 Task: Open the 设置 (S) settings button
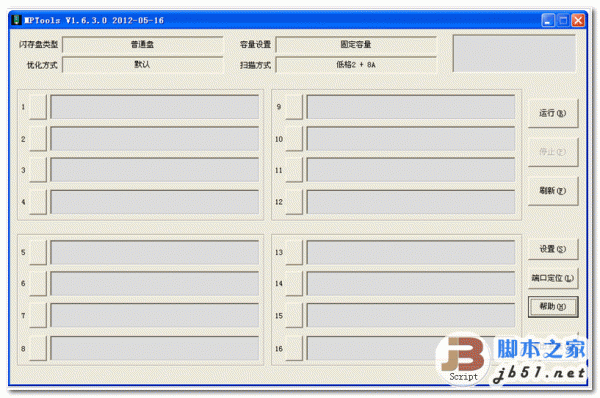coord(553,249)
